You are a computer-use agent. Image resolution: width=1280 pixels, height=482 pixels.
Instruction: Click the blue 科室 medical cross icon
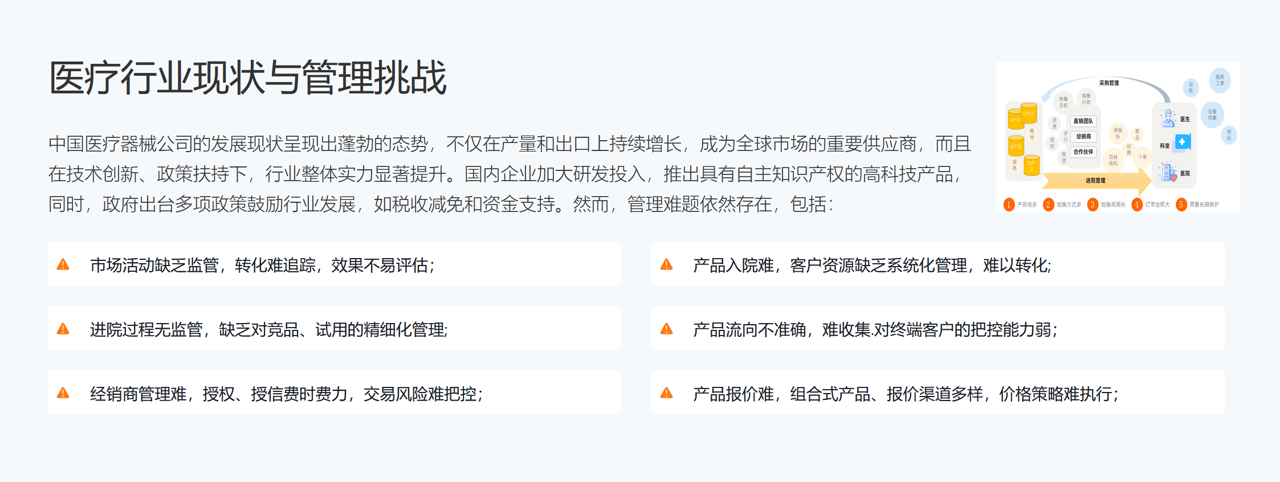click(1184, 143)
